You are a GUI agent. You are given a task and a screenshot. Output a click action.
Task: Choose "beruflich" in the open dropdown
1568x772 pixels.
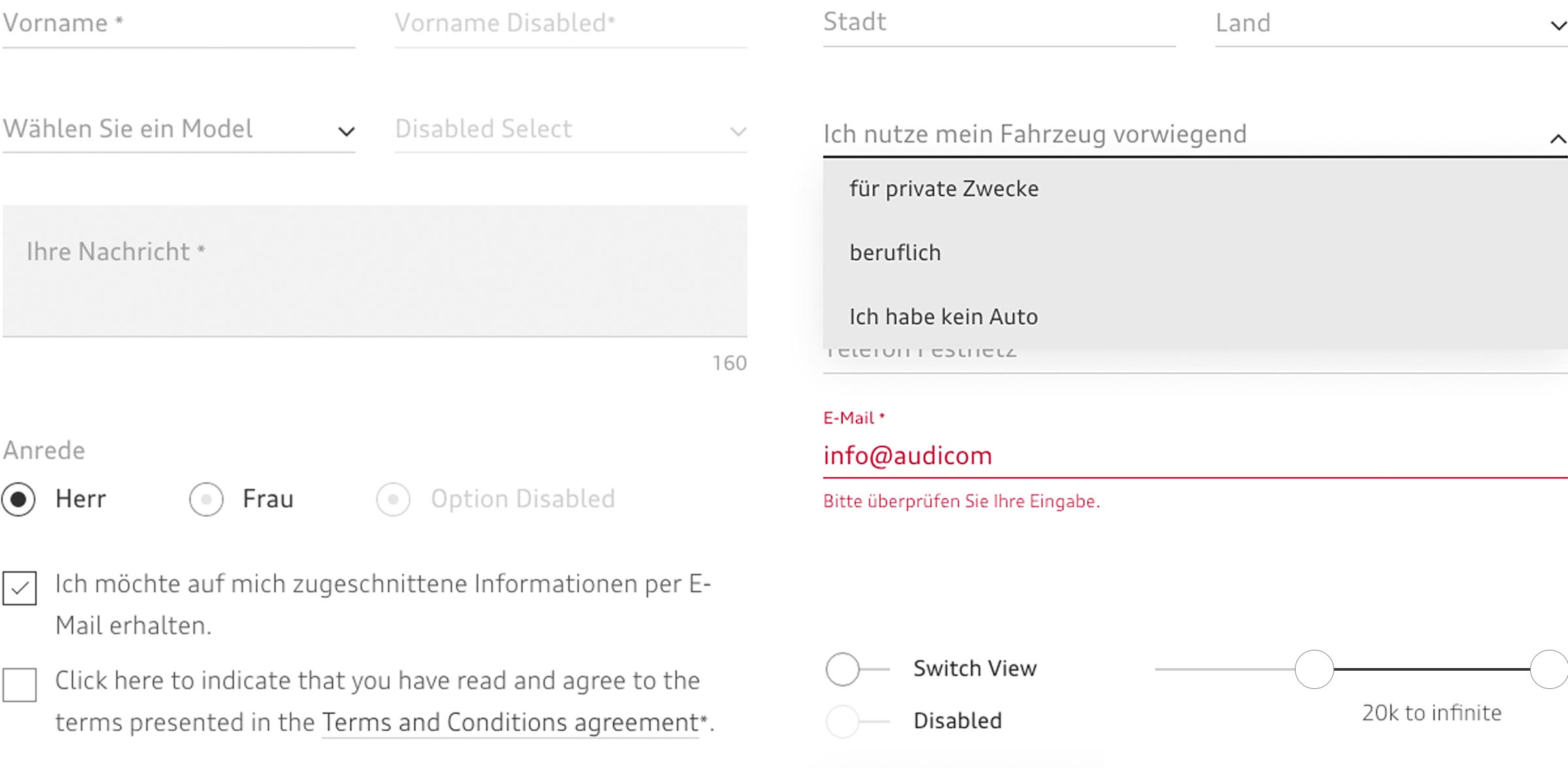tap(895, 252)
